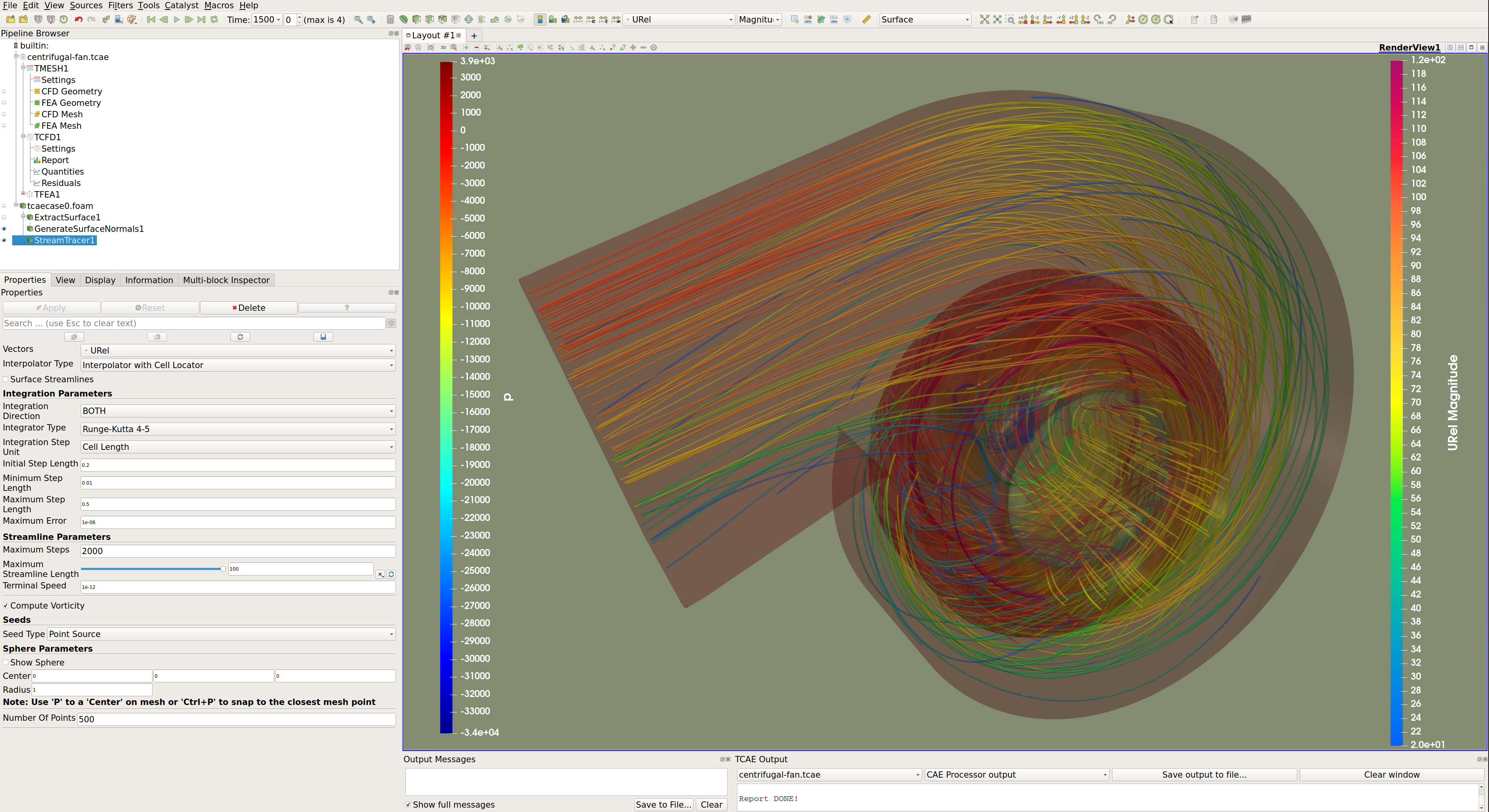Toggle Show Sphere checkbox
Screen dimensions: 1489x812
pos(6,662)
